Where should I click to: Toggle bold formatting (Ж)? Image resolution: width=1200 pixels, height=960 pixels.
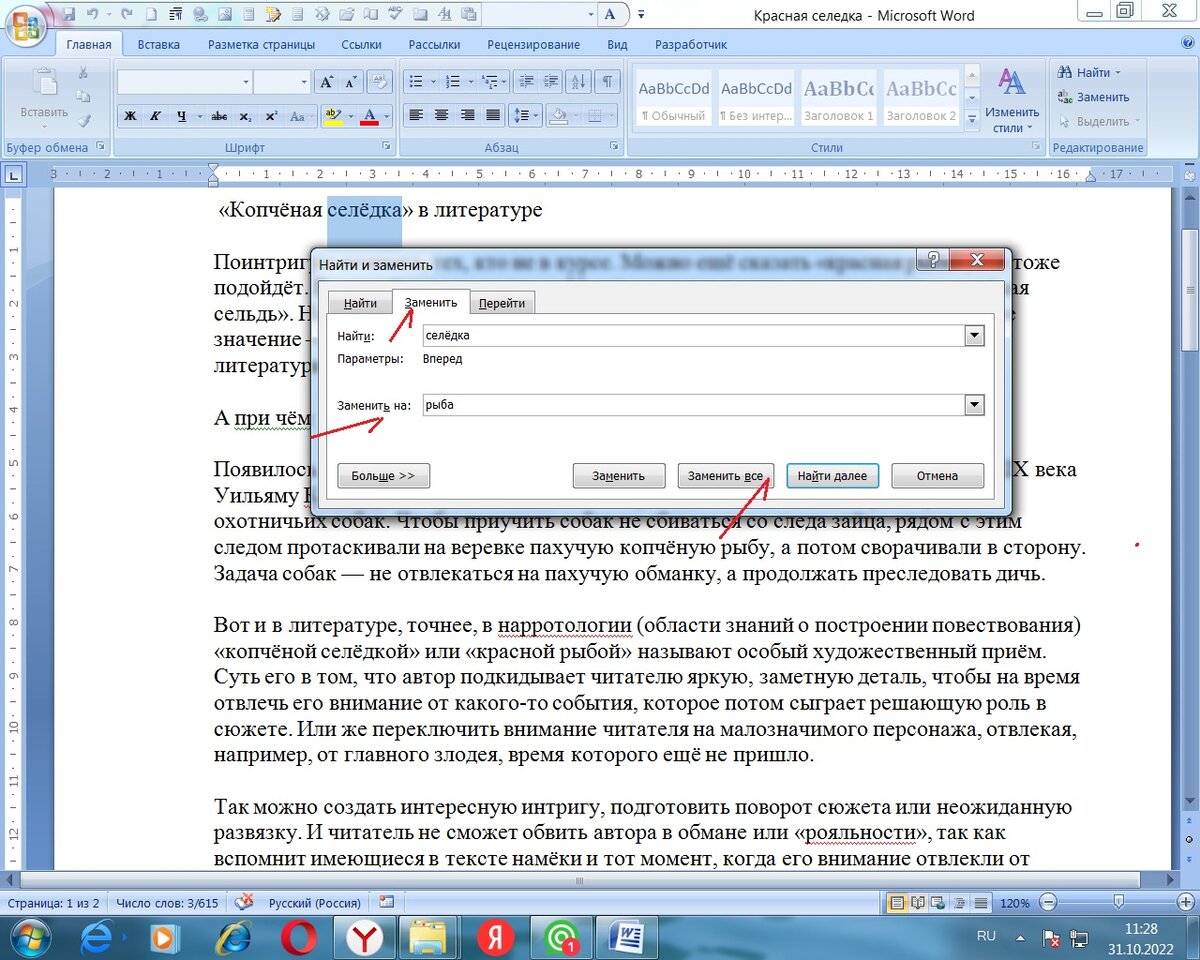pyautogui.click(x=130, y=116)
